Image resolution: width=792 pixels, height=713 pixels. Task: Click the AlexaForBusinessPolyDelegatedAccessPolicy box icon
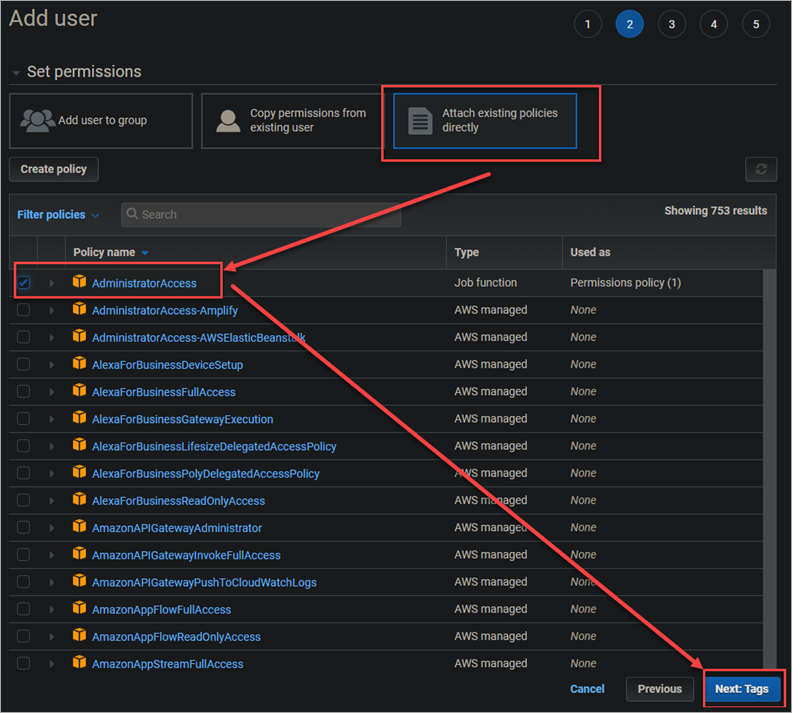point(79,472)
